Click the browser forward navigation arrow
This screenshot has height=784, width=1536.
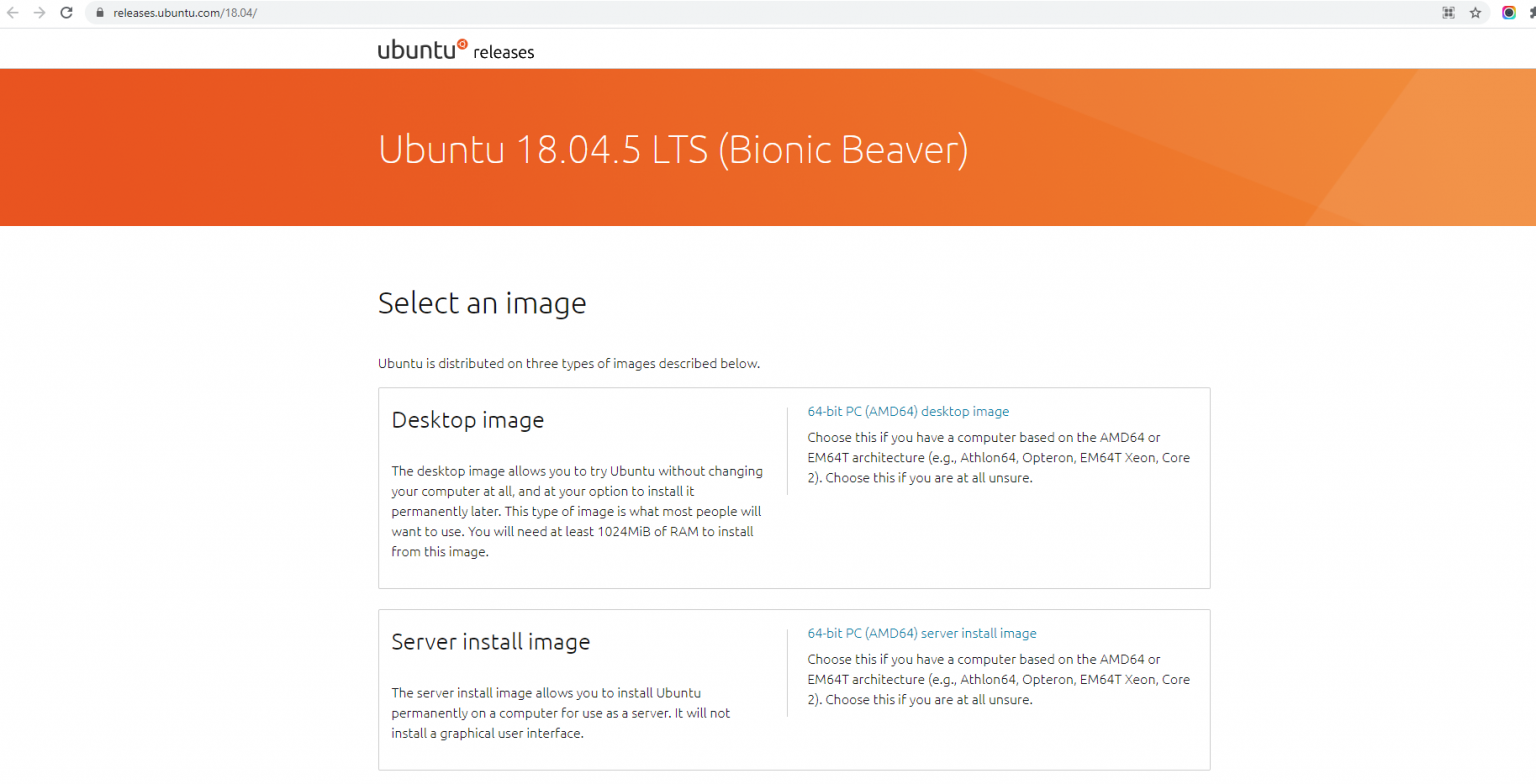point(40,13)
